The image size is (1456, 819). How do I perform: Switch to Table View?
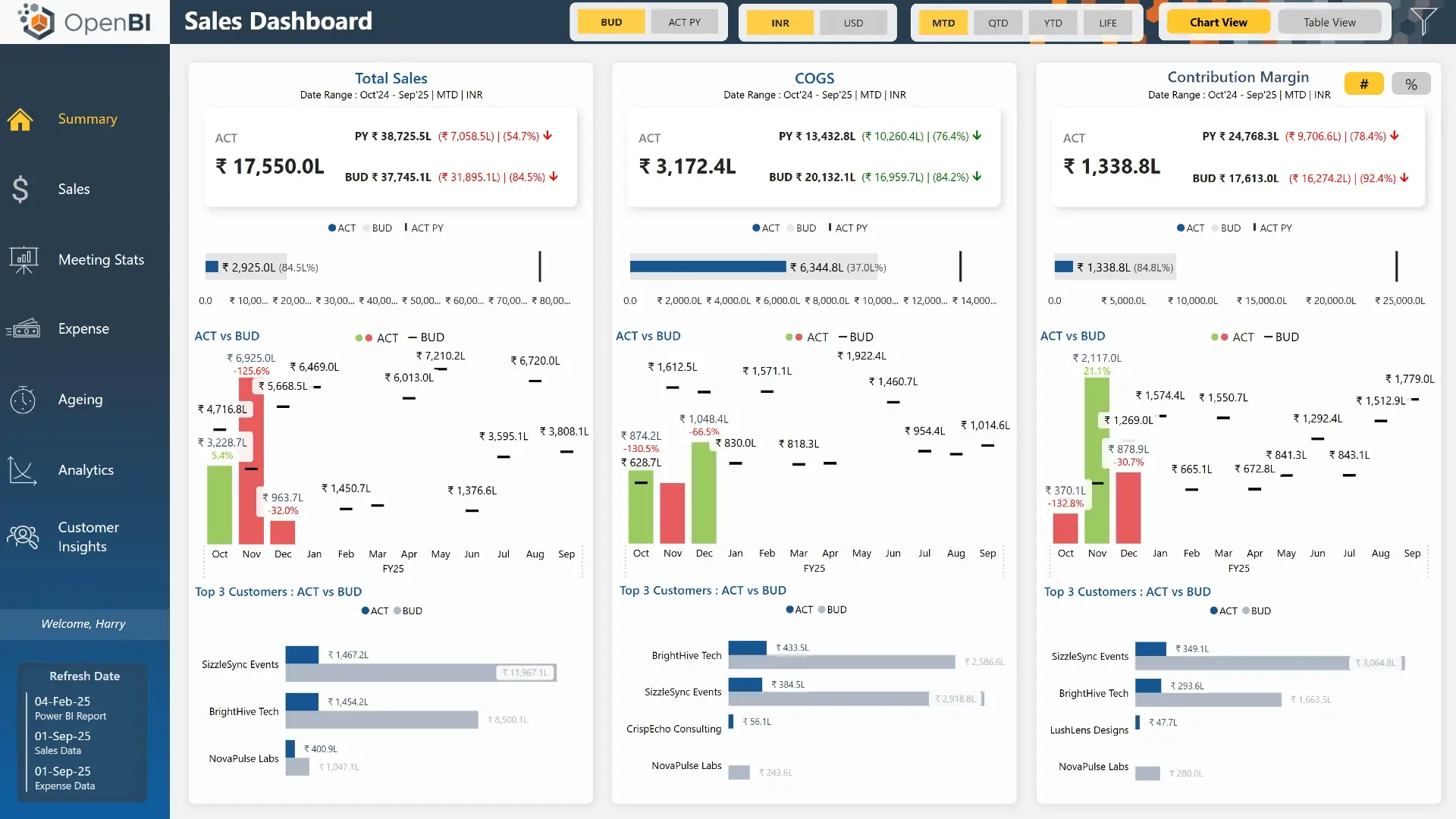pyautogui.click(x=1329, y=21)
